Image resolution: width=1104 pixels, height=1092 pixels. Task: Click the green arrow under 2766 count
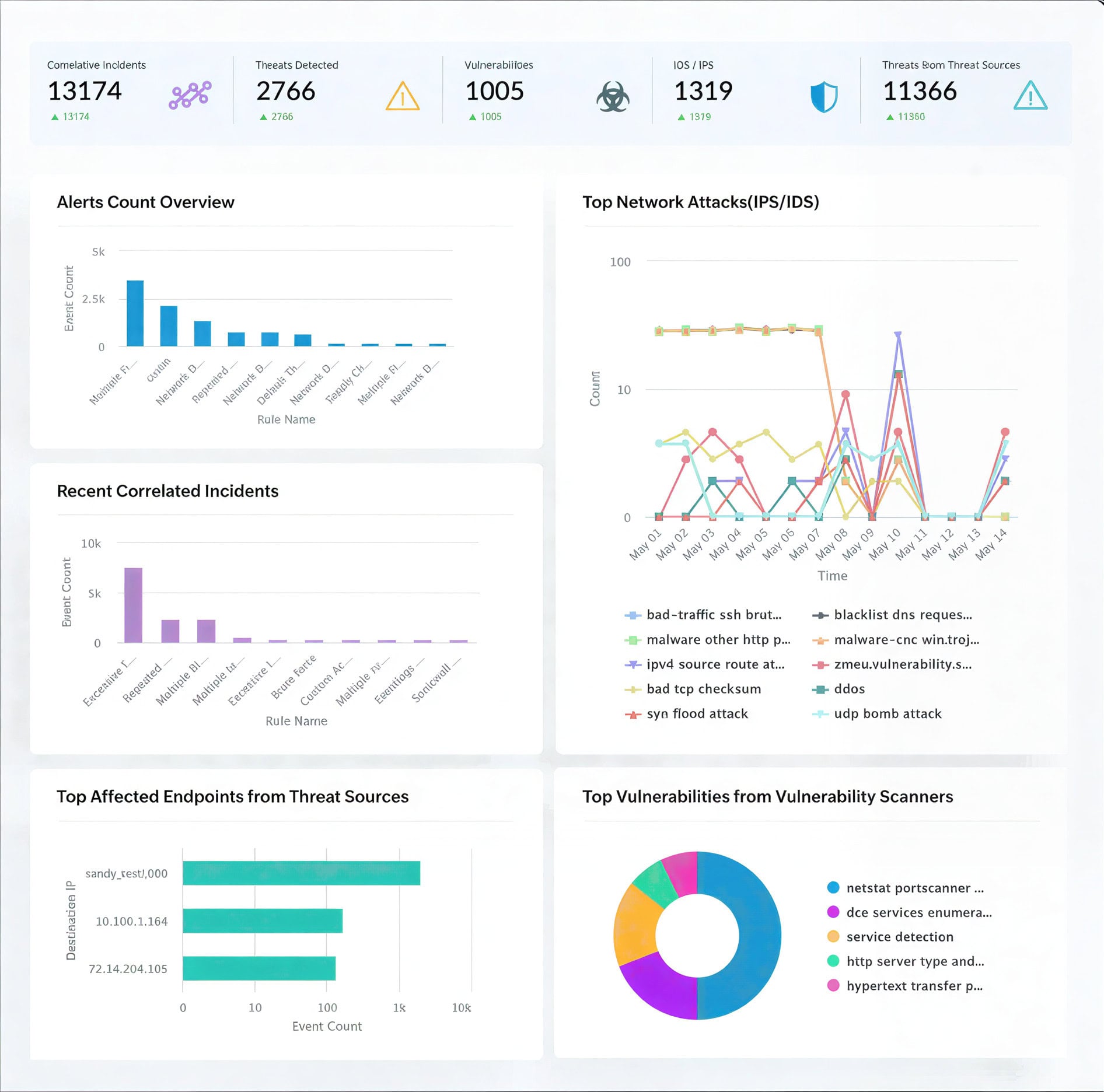tap(263, 117)
